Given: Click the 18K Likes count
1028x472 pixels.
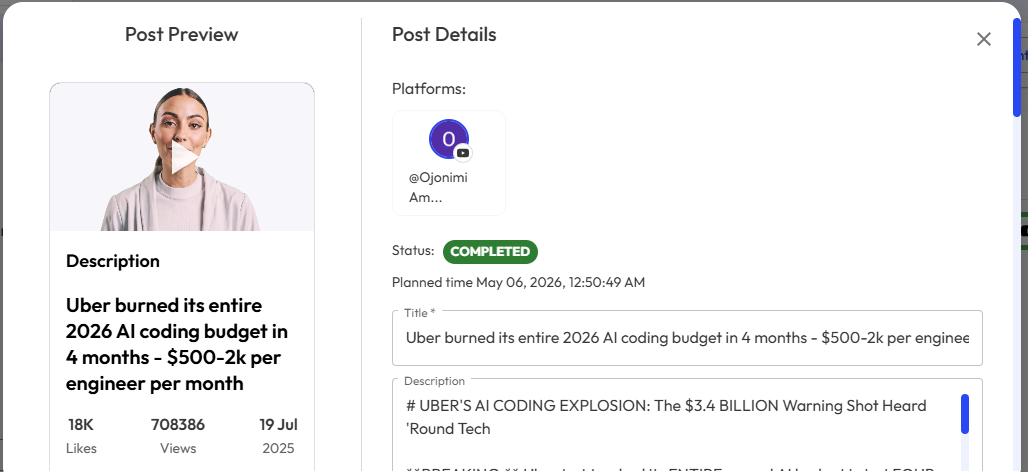Looking at the screenshot, I should [81, 436].
